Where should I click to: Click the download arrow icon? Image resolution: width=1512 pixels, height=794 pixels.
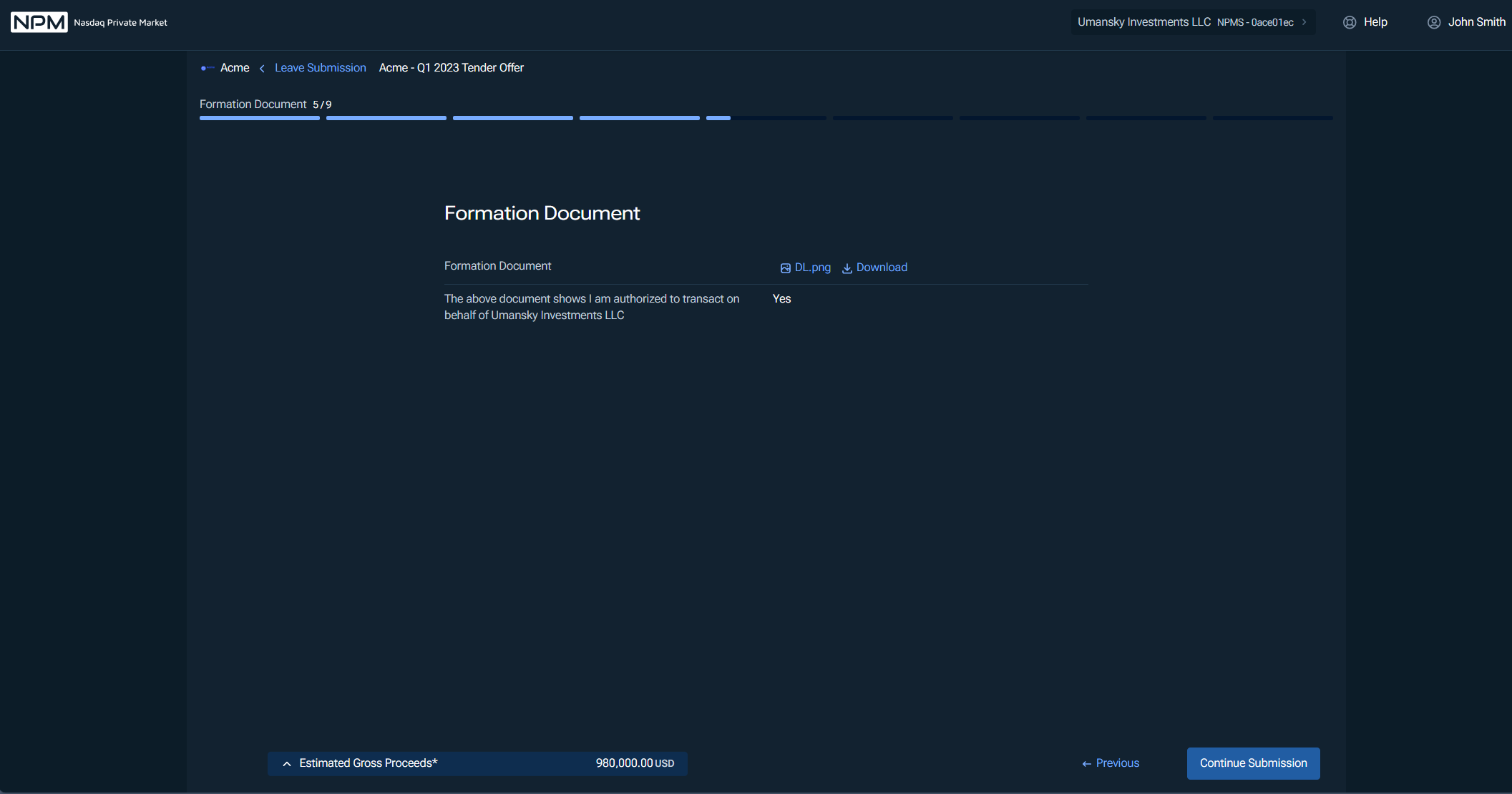[x=847, y=268]
